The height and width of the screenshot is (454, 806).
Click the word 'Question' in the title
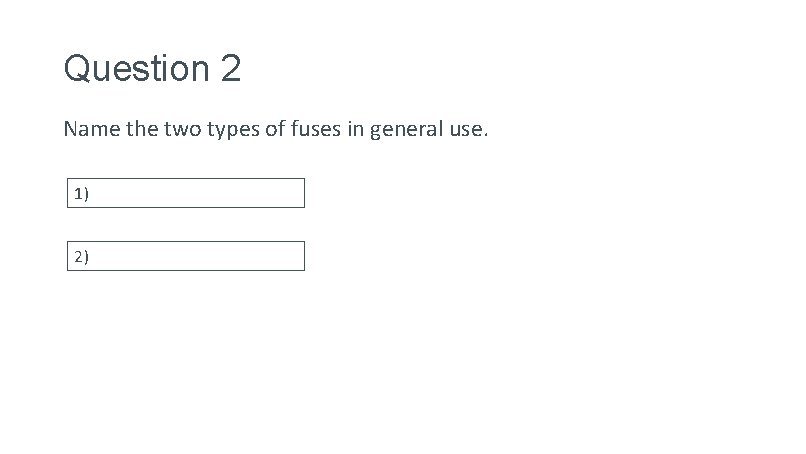point(134,69)
